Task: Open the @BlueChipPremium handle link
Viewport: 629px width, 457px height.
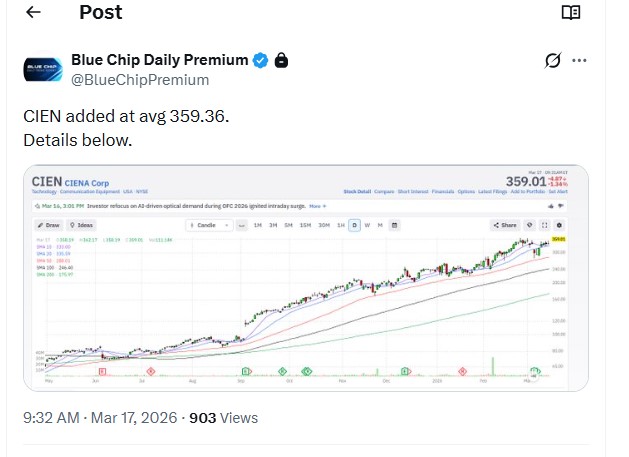Action: click(140, 80)
